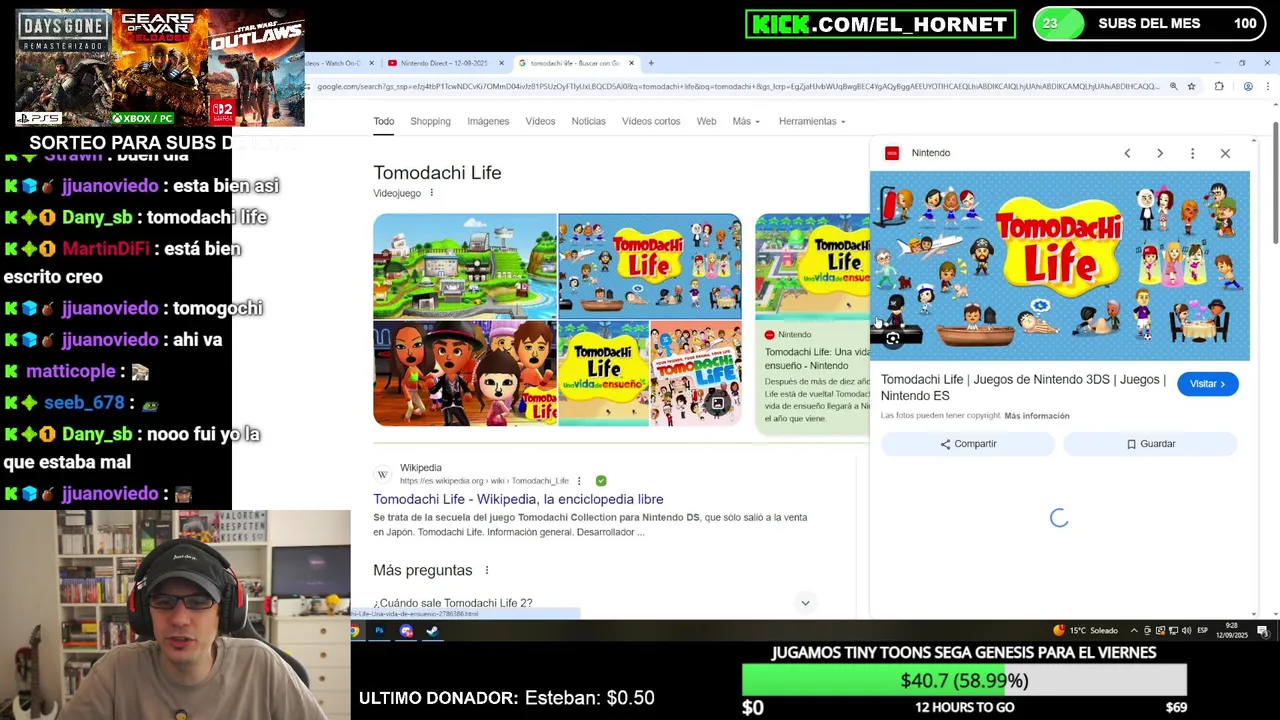
Task: Switch to the Videos tab
Action: click(x=540, y=121)
